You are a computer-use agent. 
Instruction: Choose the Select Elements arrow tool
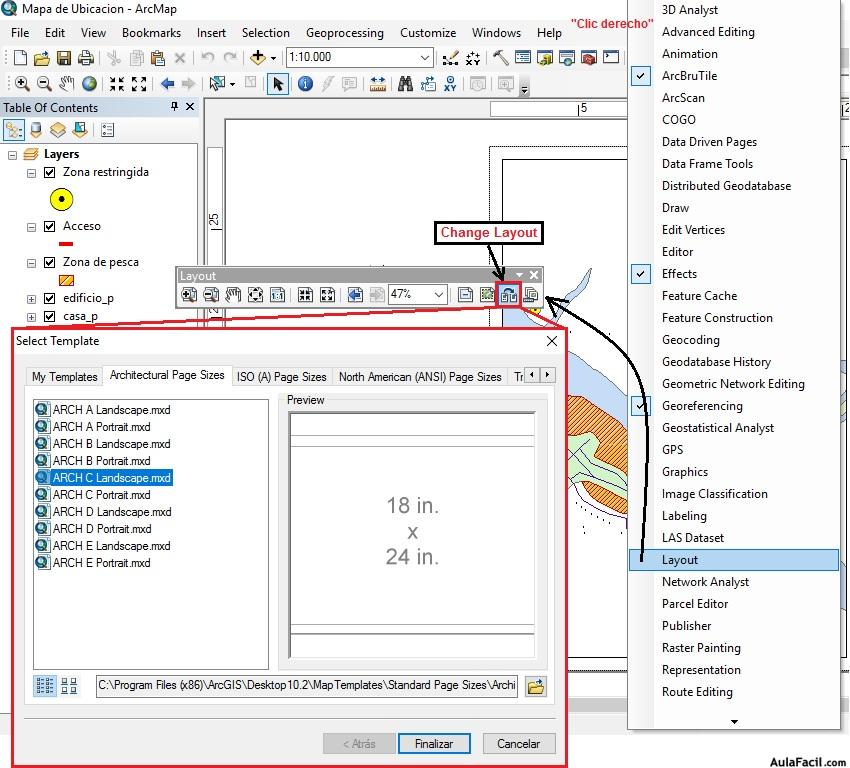point(278,84)
